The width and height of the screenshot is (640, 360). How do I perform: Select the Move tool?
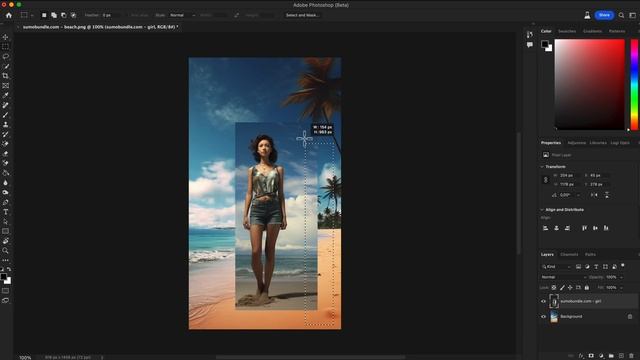[5, 37]
